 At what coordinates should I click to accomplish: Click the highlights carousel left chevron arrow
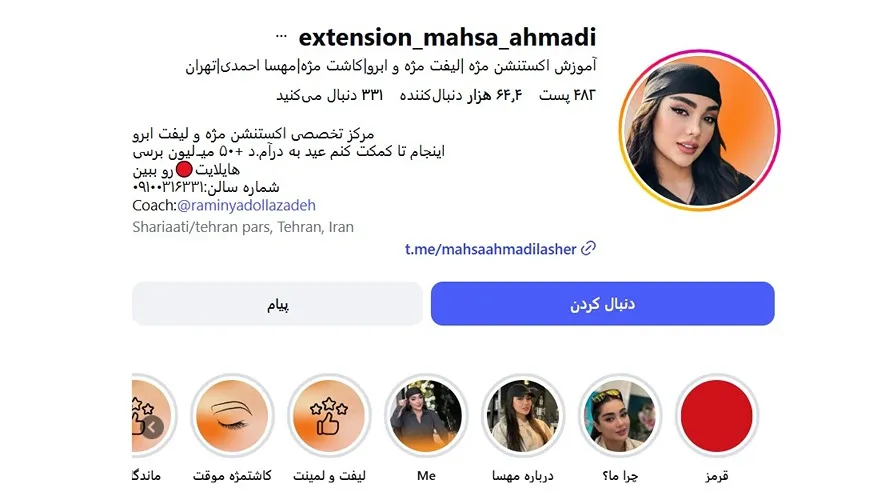152,427
